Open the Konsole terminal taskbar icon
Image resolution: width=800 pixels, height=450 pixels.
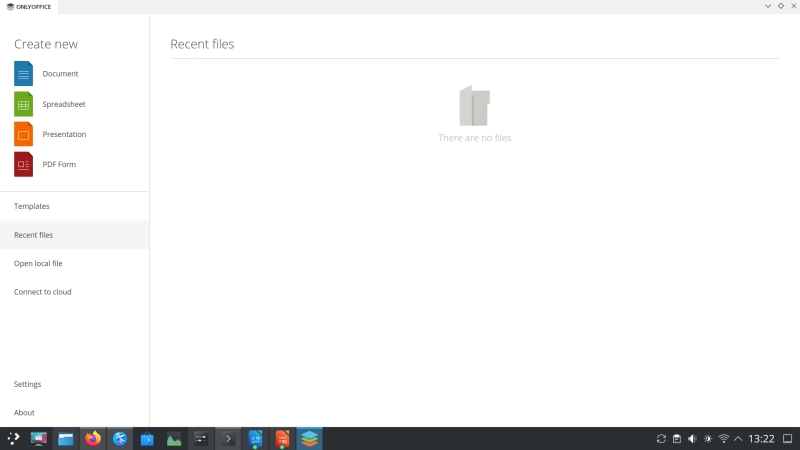[228, 439]
